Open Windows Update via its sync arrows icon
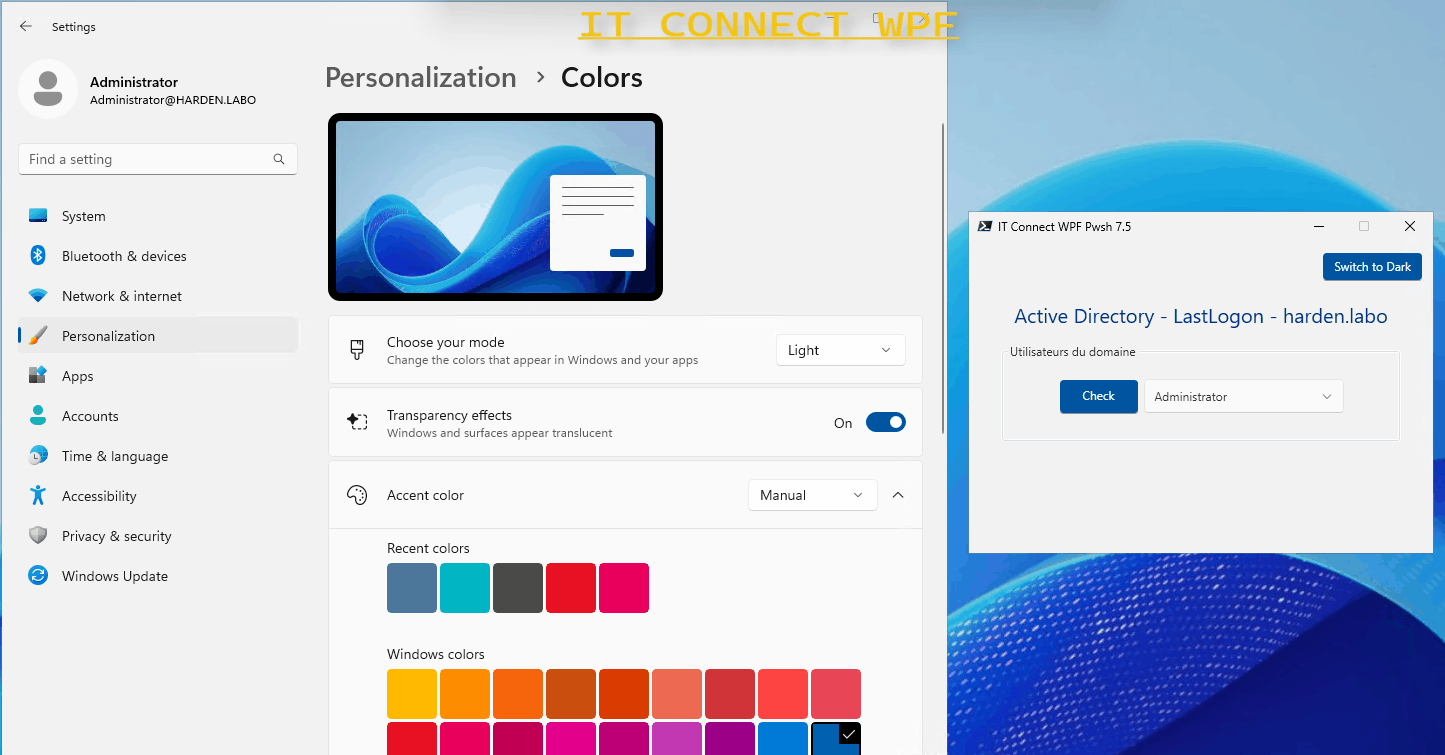This screenshot has width=1445, height=755. [x=38, y=576]
